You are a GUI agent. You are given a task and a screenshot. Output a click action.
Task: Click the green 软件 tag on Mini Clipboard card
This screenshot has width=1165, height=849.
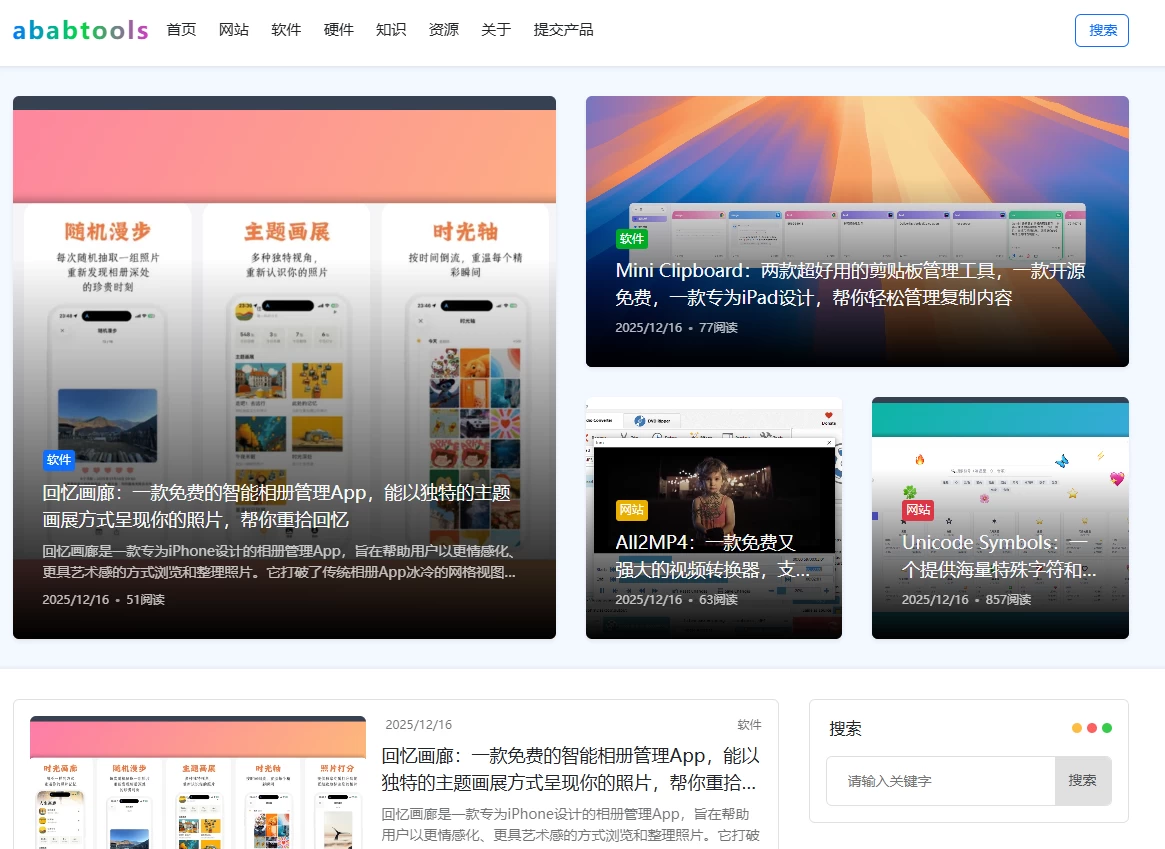pos(632,239)
